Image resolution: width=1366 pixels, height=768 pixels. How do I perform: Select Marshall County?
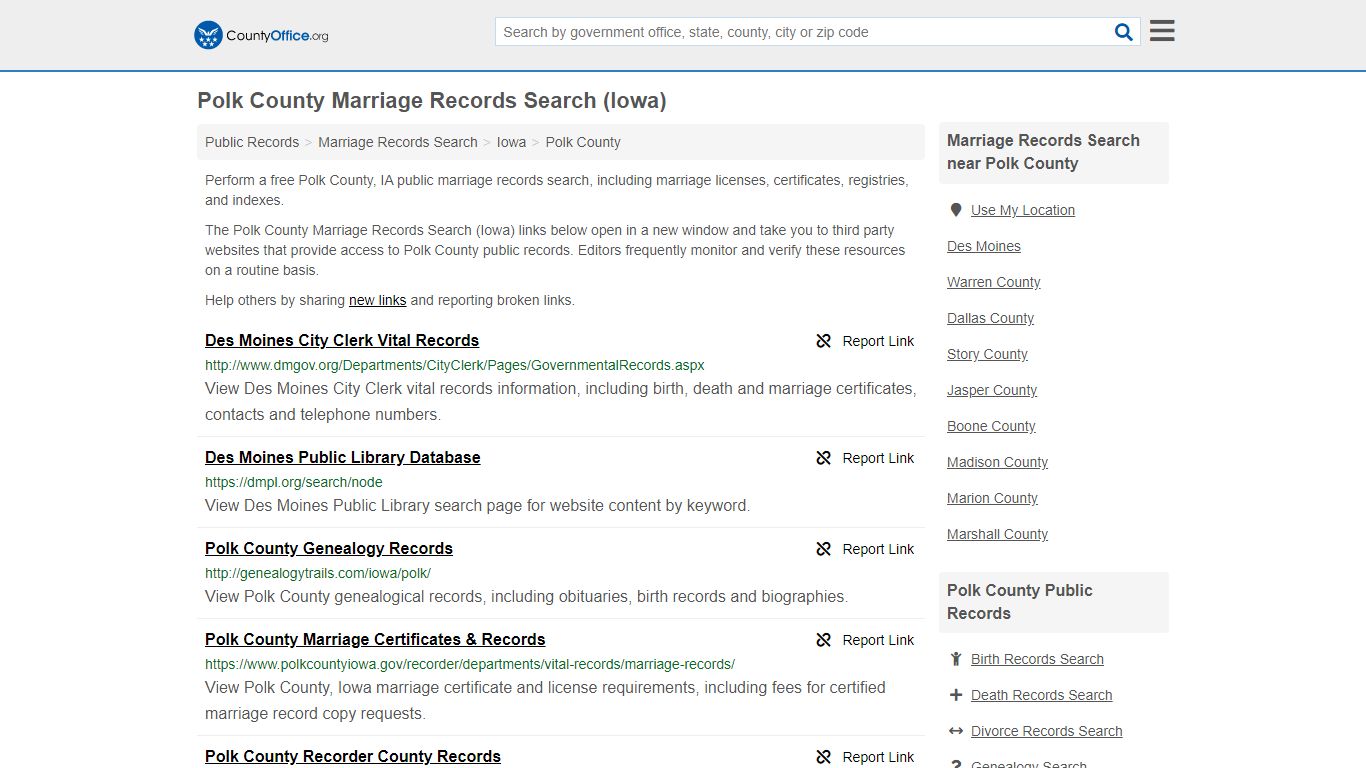[997, 534]
